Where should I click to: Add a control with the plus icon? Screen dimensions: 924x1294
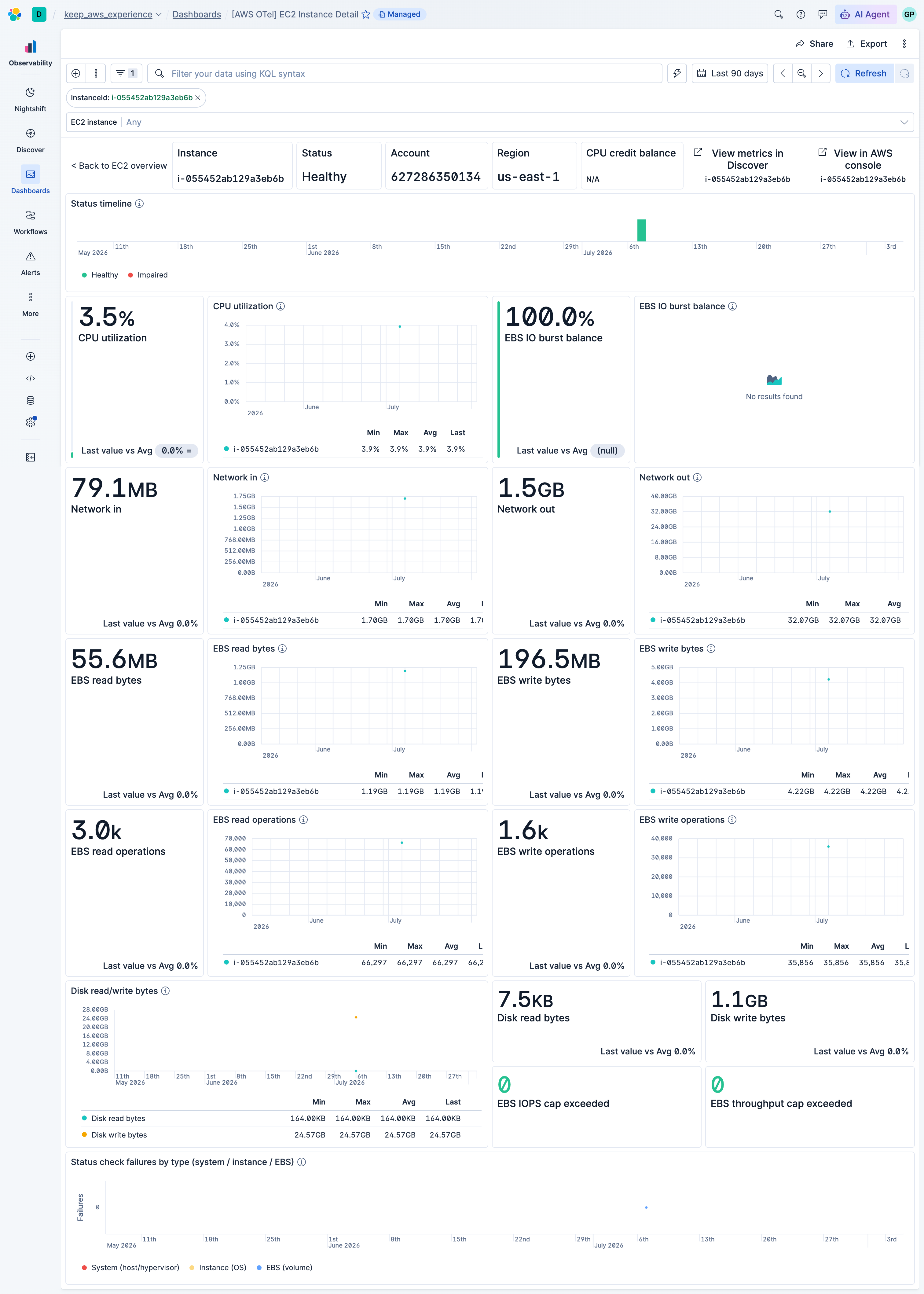(x=76, y=73)
